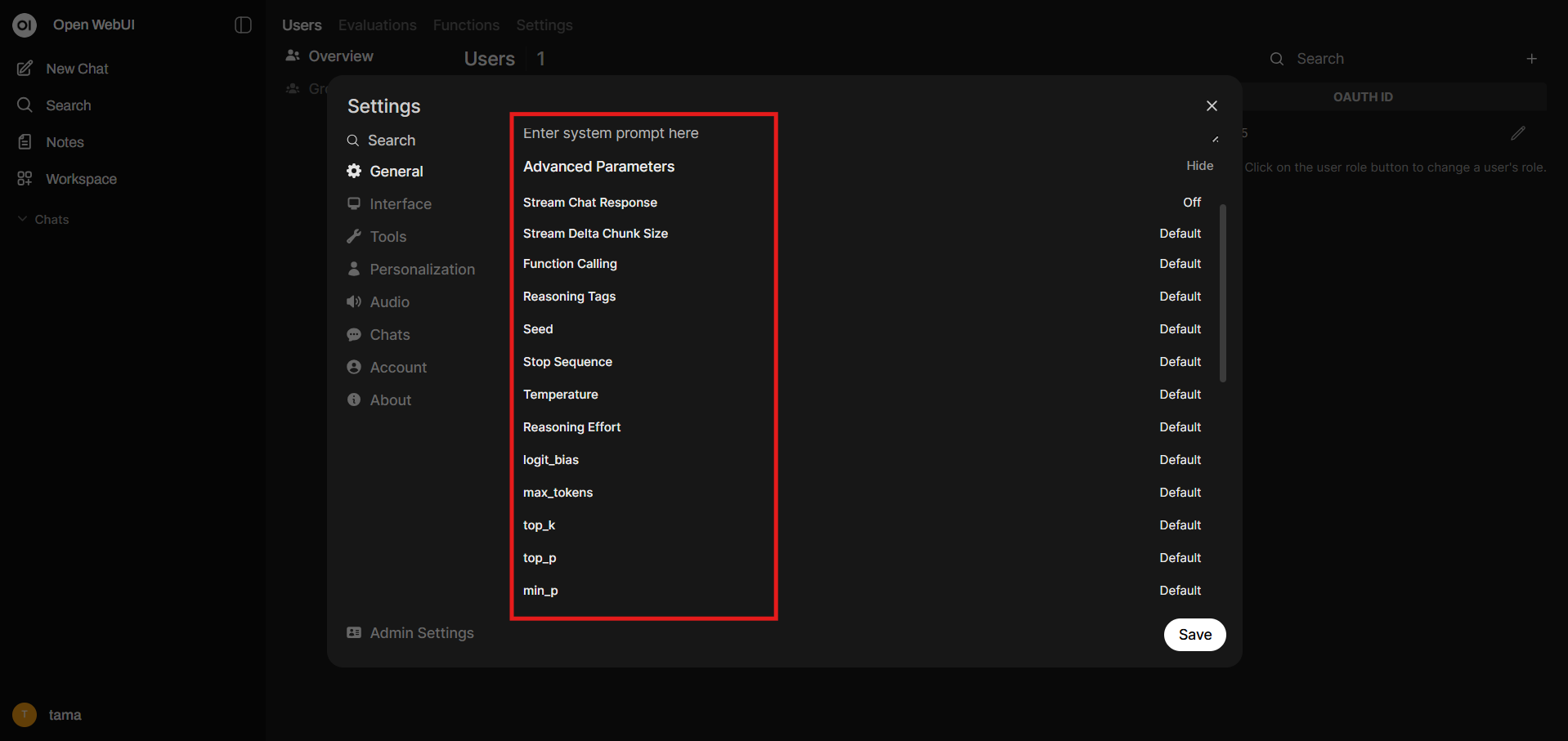Open the Functions tab

coord(466,25)
